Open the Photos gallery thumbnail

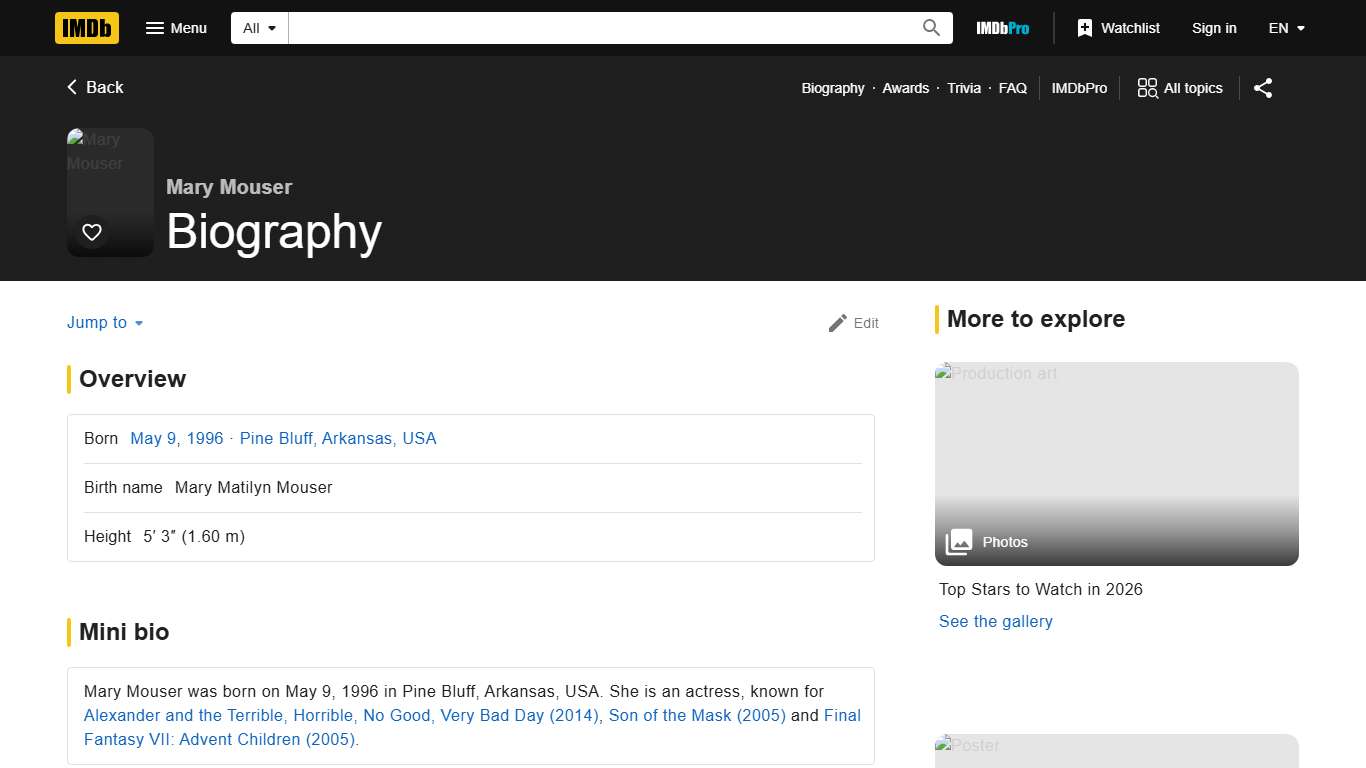[1116, 464]
